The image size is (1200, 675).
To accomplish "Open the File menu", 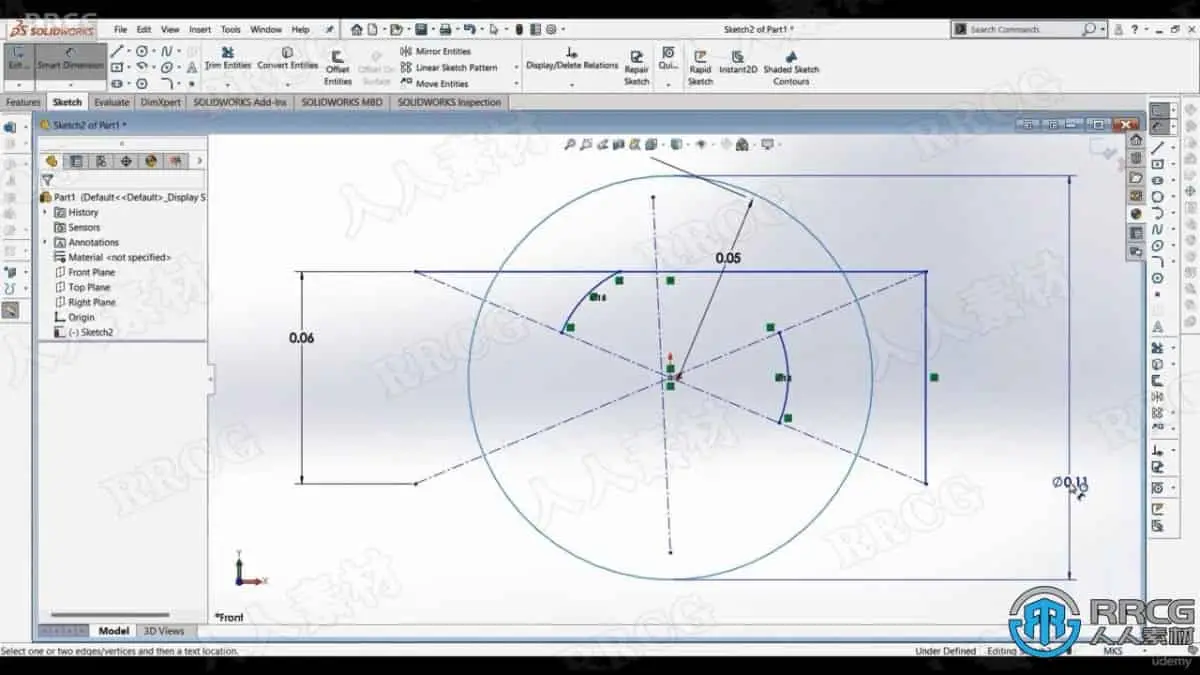I will click(120, 30).
